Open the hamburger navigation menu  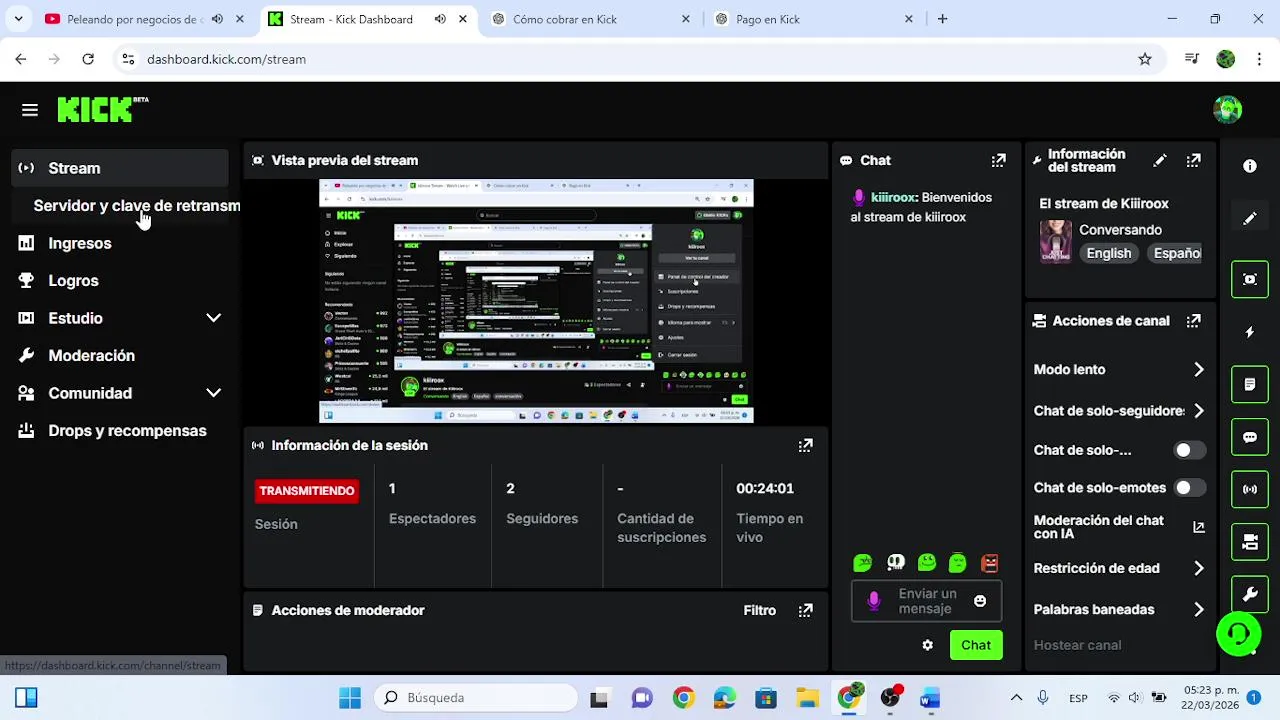pyautogui.click(x=29, y=110)
